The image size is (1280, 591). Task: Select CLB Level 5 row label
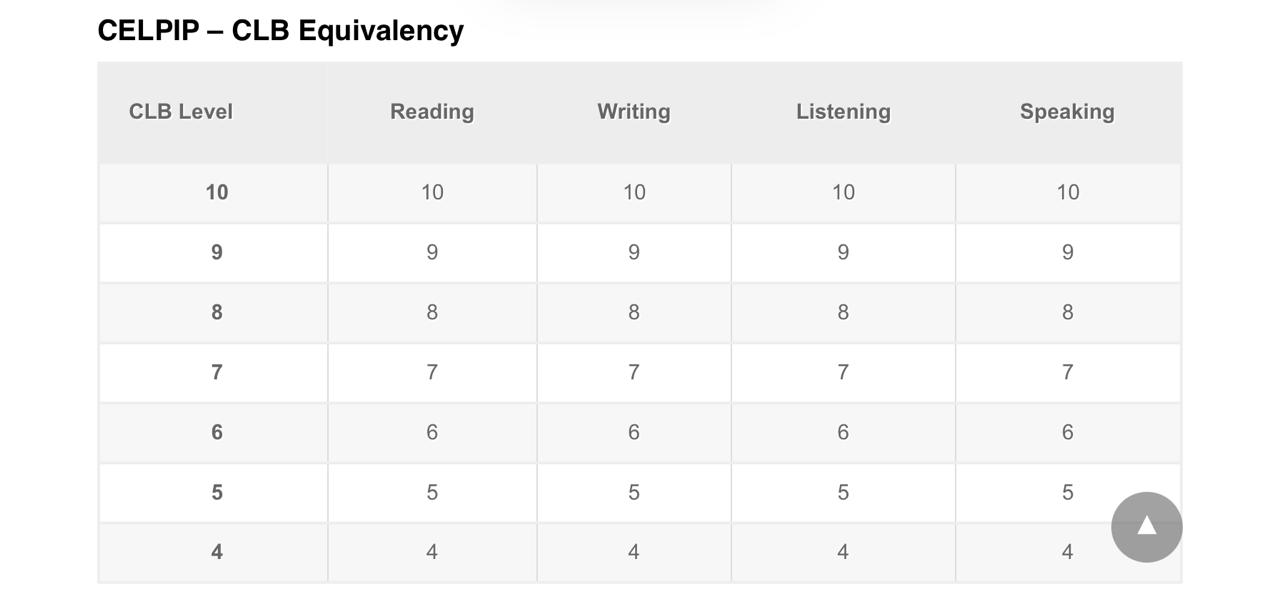[x=216, y=491]
